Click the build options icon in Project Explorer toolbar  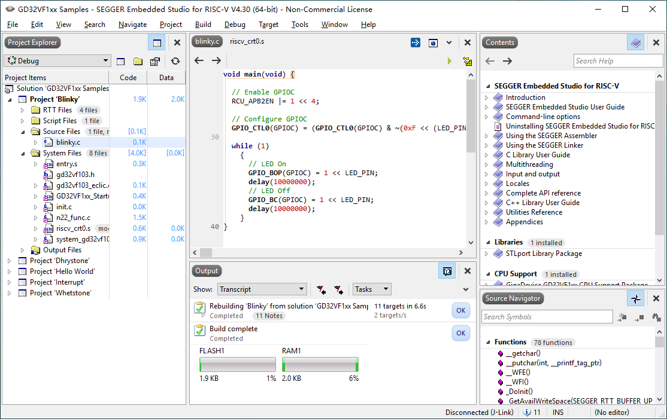[x=155, y=61]
